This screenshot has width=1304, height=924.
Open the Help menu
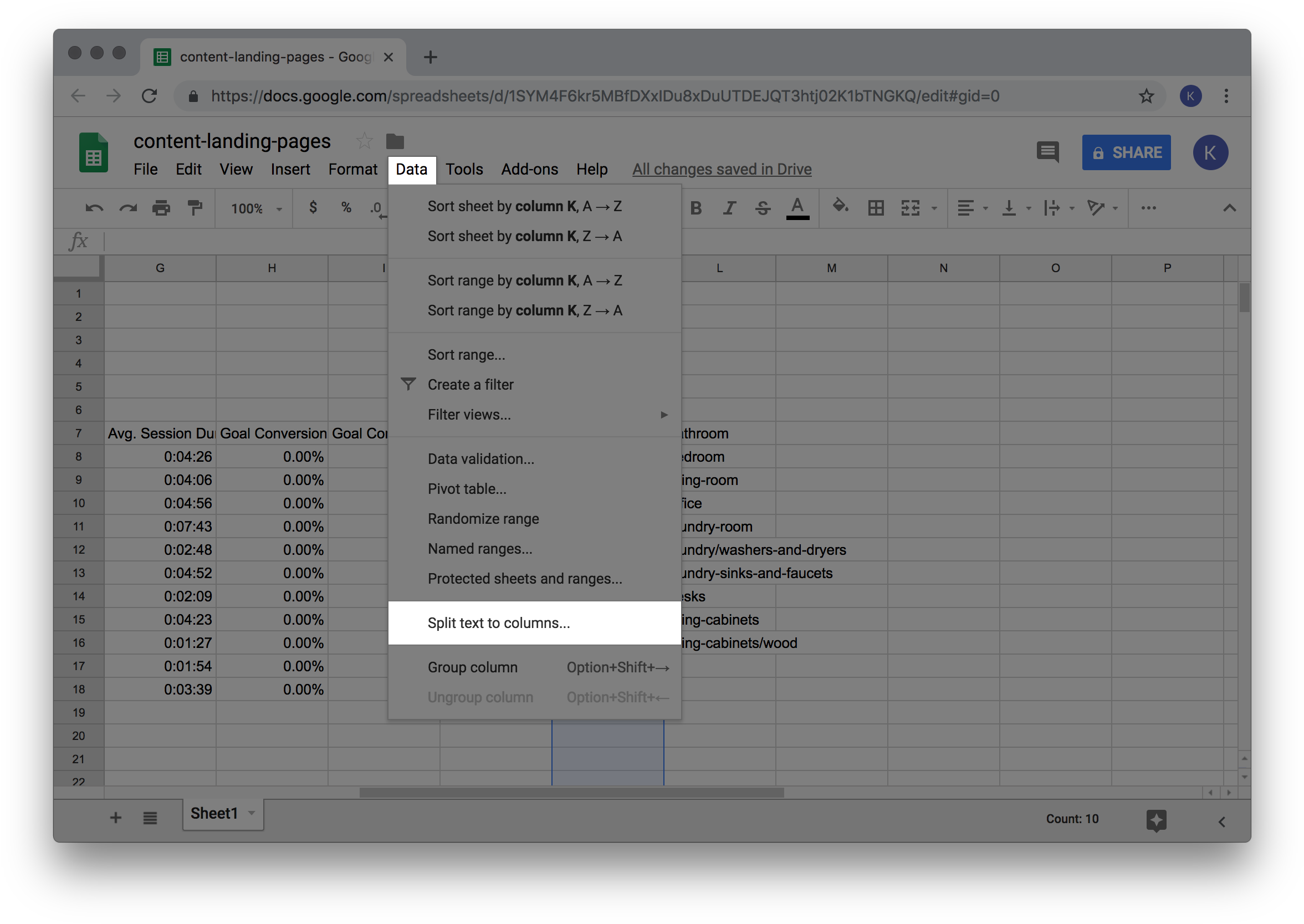[592, 170]
